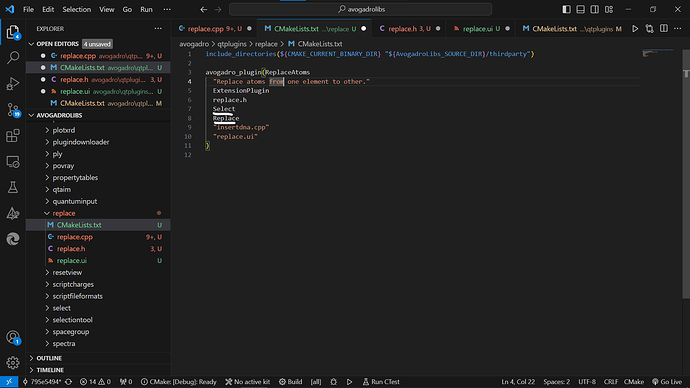Change CRLF line ending setting
This screenshot has width=690, height=388.
[610, 382]
